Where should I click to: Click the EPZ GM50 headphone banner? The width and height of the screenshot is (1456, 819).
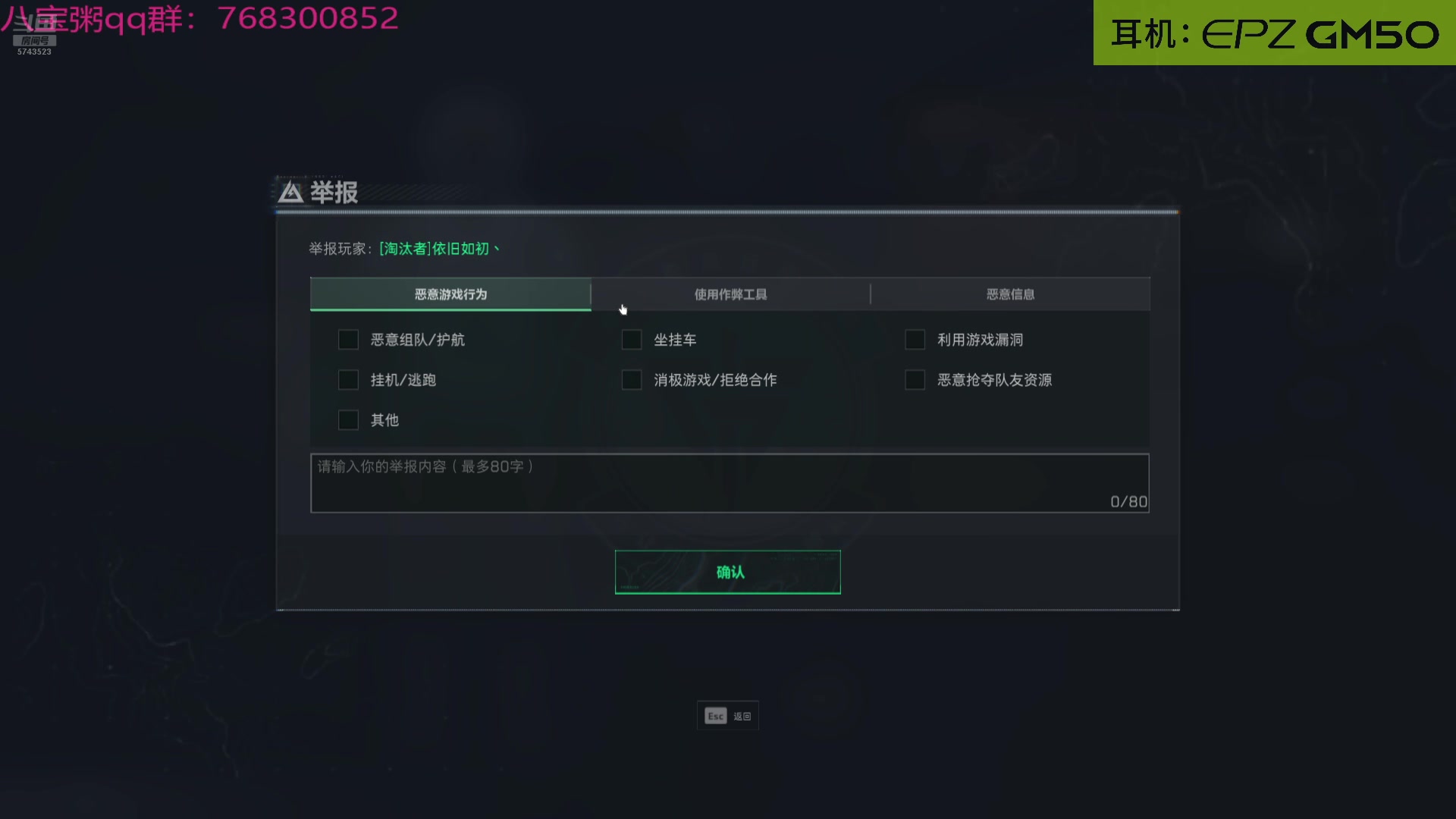(1275, 33)
